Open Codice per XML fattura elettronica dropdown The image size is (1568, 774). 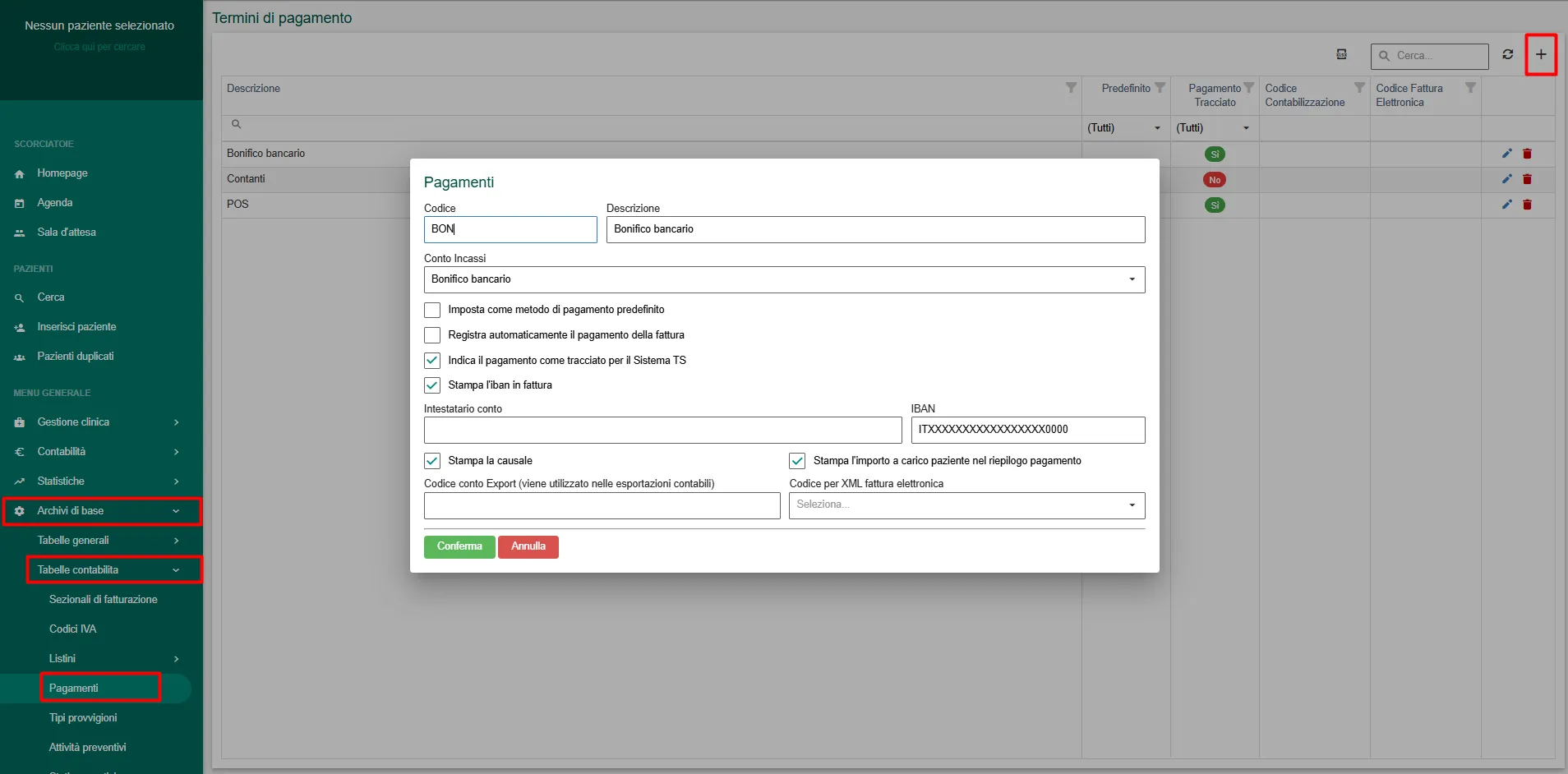click(966, 505)
